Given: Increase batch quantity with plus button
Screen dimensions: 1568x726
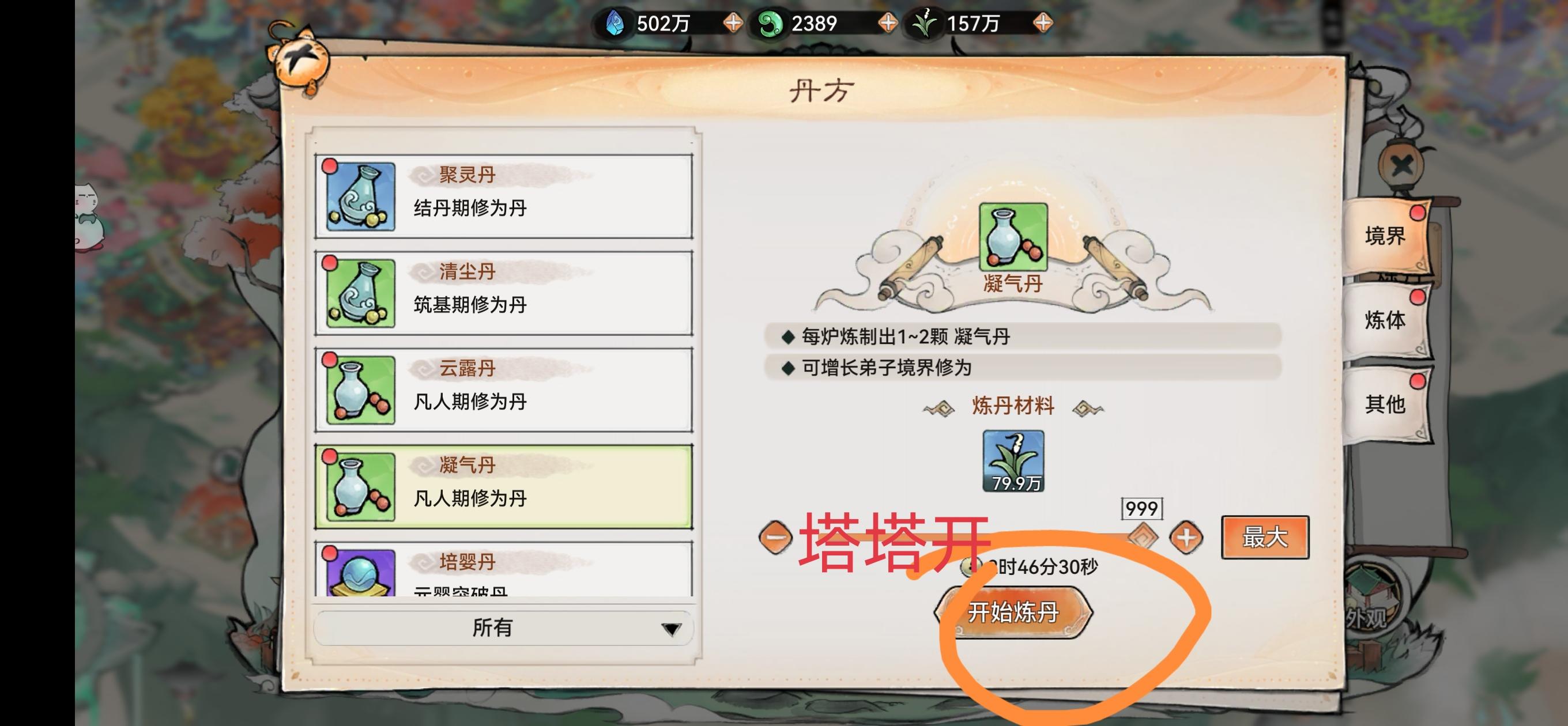Looking at the screenshot, I should (1186, 538).
